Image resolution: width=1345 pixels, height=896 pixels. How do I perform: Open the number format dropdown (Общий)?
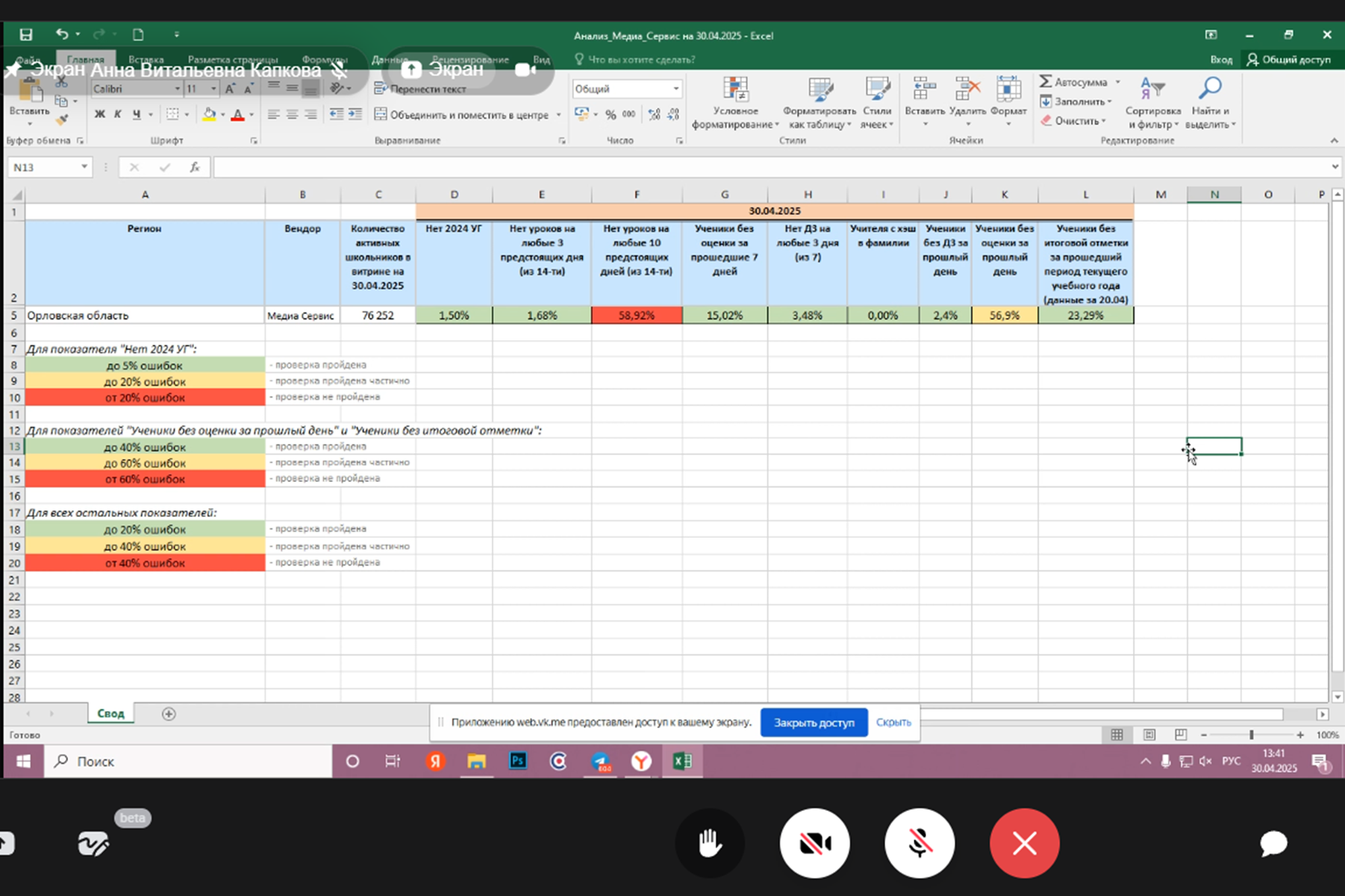(675, 89)
